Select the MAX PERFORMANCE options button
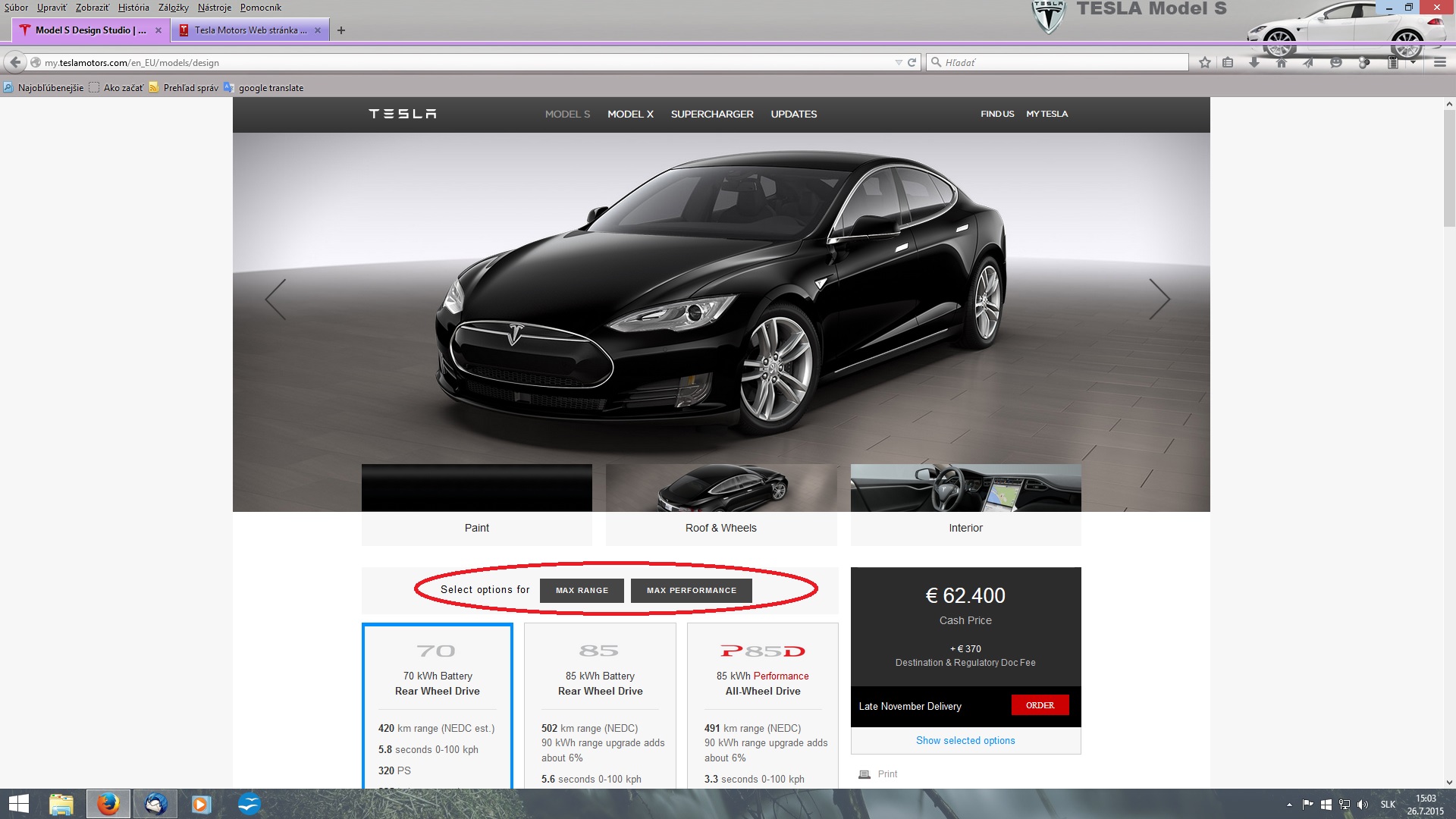 click(x=692, y=590)
